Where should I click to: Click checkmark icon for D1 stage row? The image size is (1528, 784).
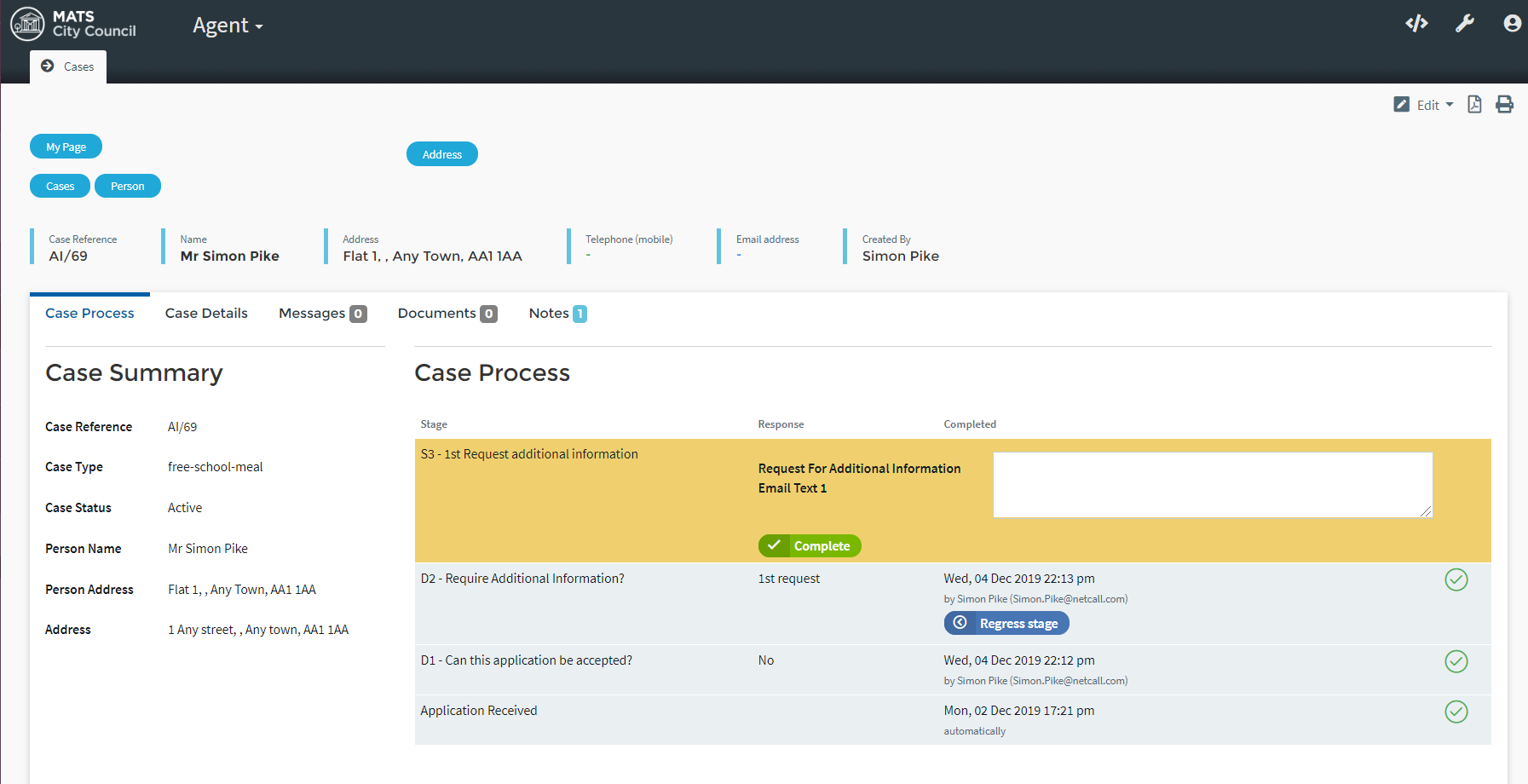(1456, 661)
